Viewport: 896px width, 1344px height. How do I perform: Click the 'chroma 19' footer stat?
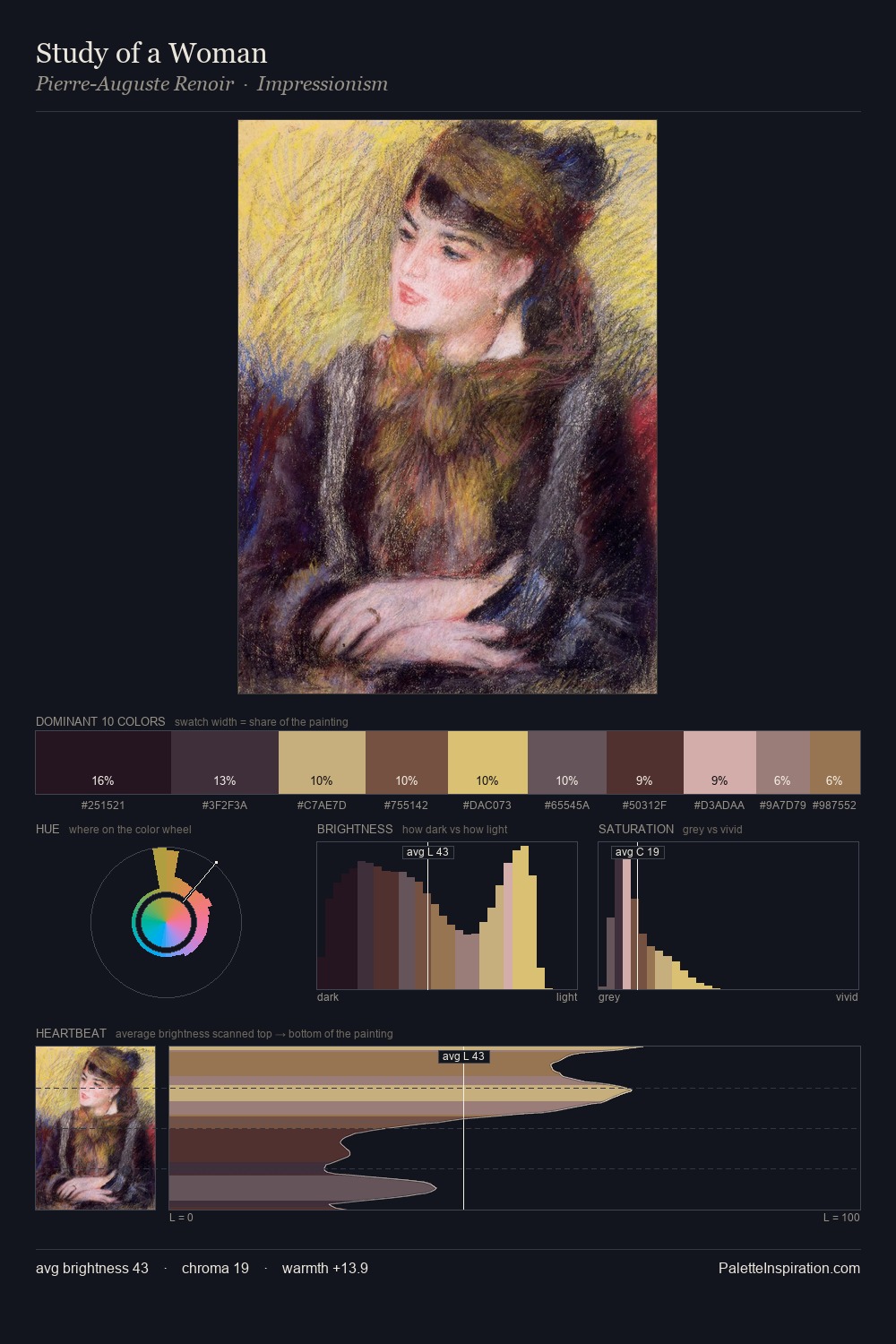point(215,1268)
